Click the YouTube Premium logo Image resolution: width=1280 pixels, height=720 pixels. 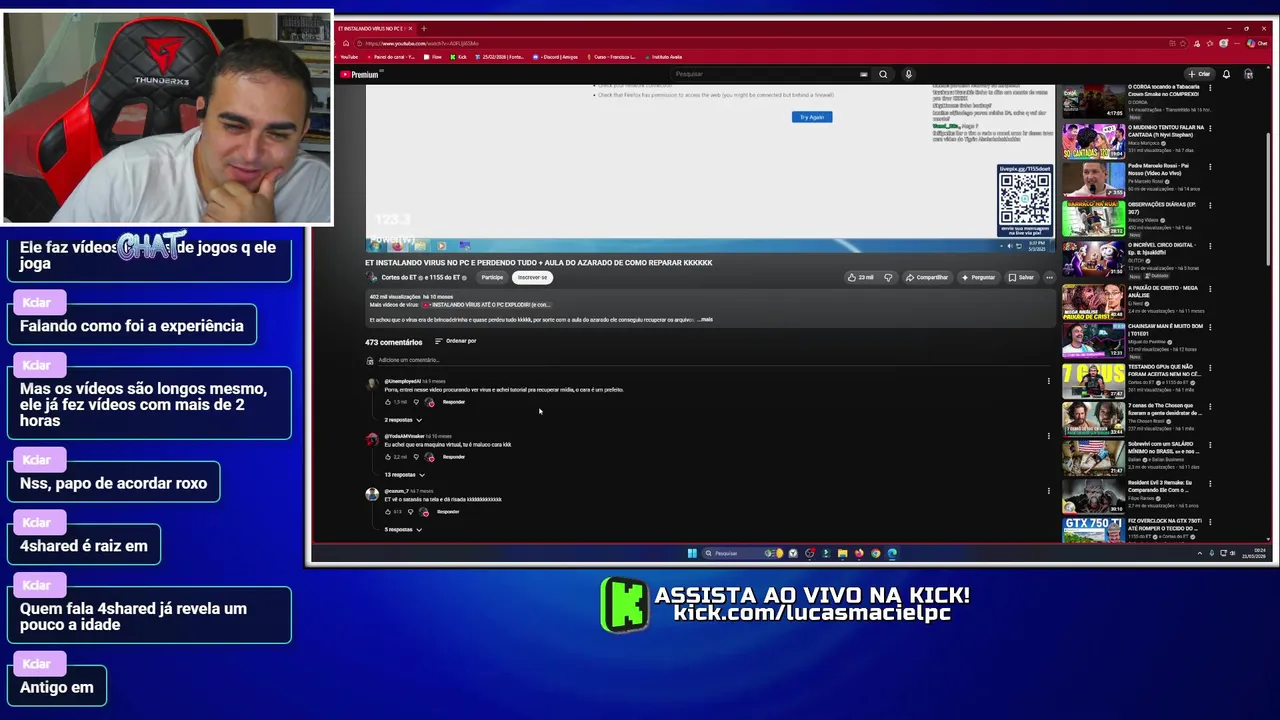click(x=360, y=74)
